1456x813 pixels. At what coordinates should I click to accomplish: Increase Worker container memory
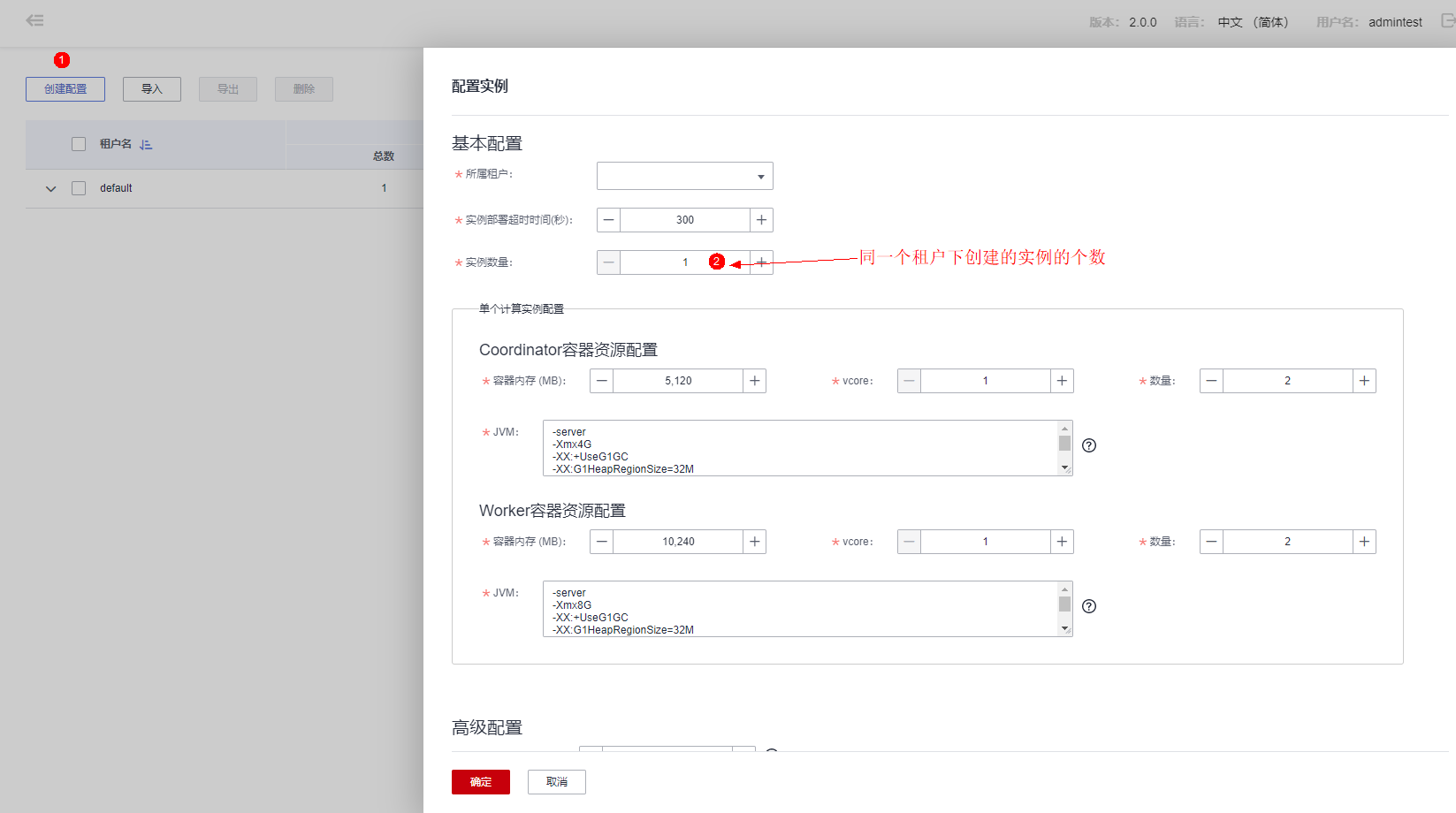pyautogui.click(x=754, y=542)
